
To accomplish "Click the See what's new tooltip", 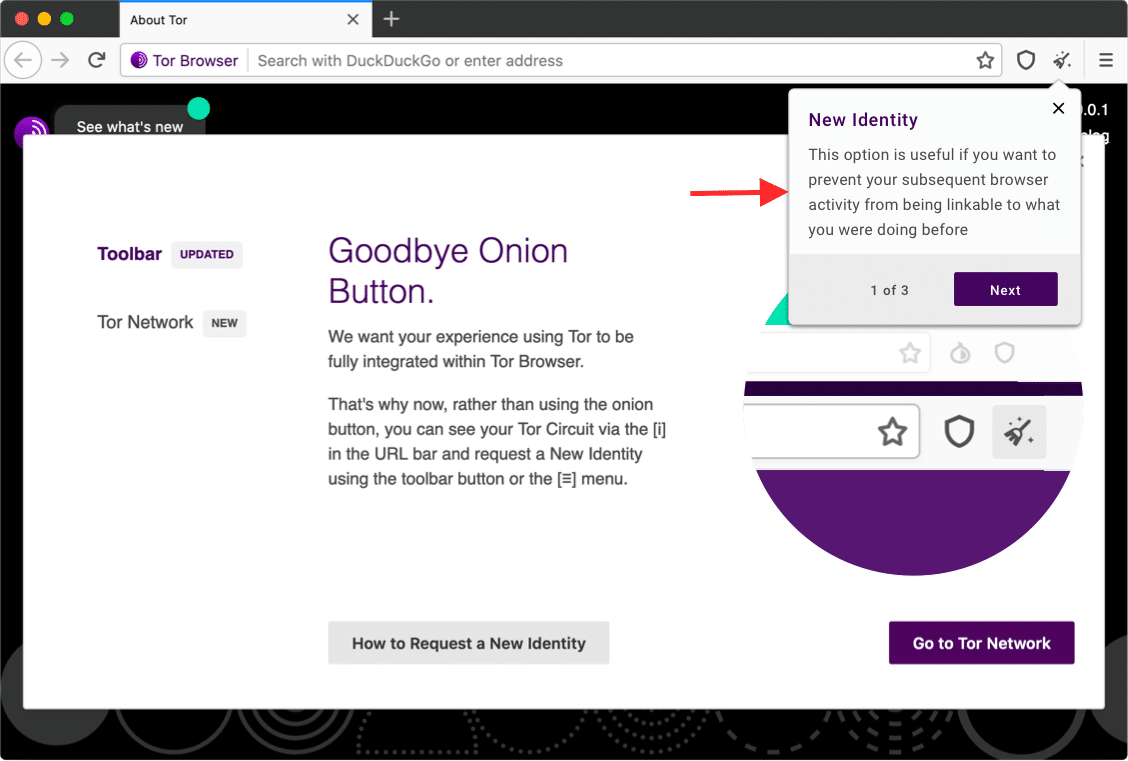I will 129,126.
